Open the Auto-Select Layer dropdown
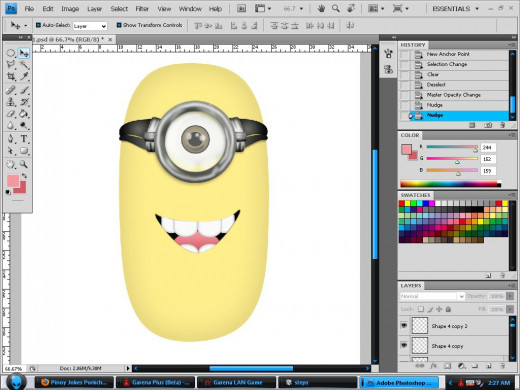This screenshot has width=520, height=390. tap(90, 26)
